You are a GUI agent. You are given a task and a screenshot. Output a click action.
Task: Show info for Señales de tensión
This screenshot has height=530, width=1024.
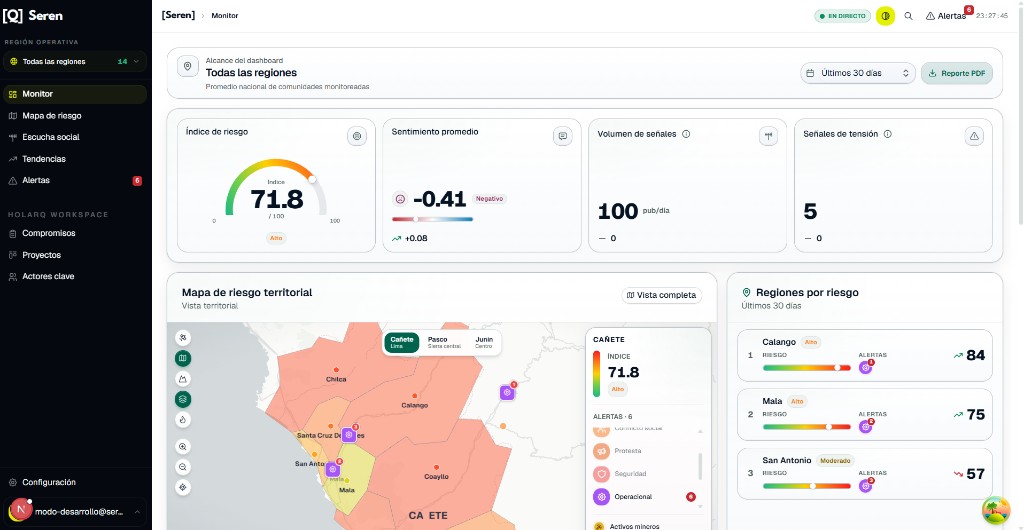click(x=888, y=134)
